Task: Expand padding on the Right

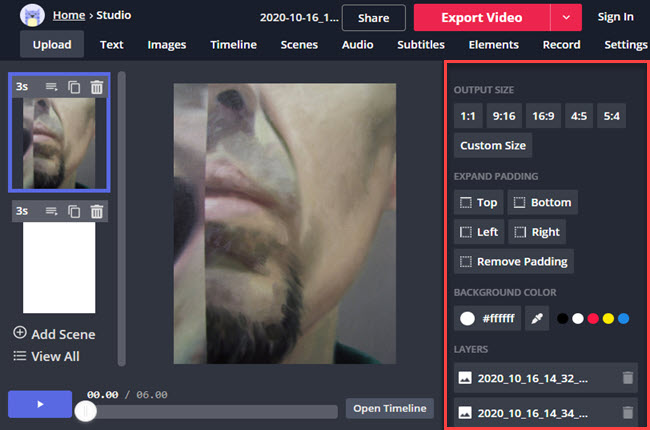Action: point(537,232)
